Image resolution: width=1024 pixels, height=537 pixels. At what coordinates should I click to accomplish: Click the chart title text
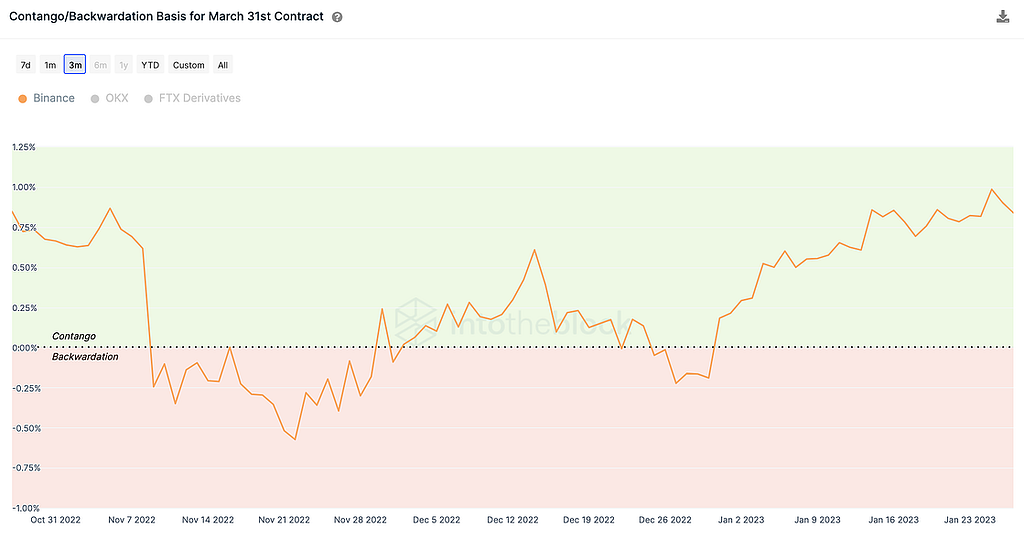click(x=166, y=18)
